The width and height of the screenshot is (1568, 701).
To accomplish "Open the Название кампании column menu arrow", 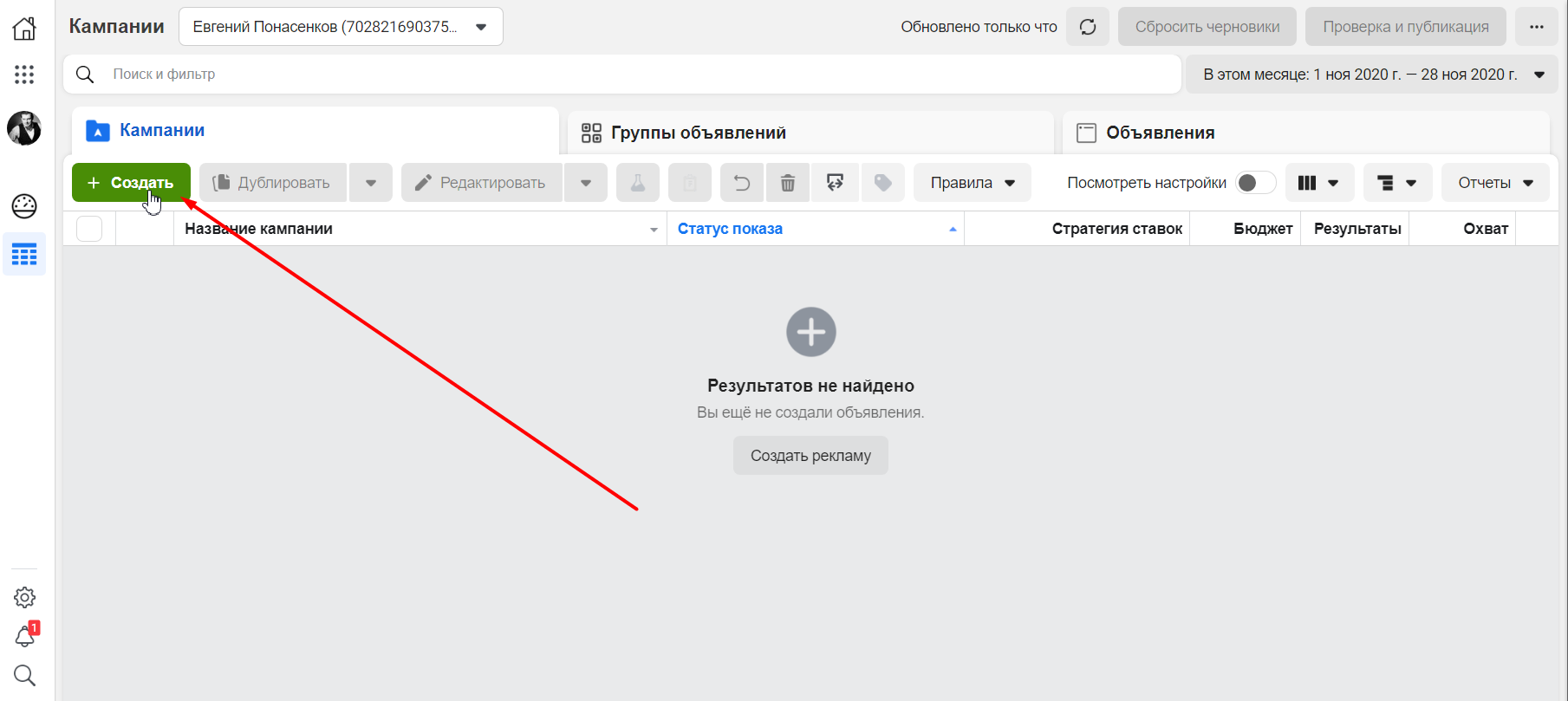I will point(654,230).
